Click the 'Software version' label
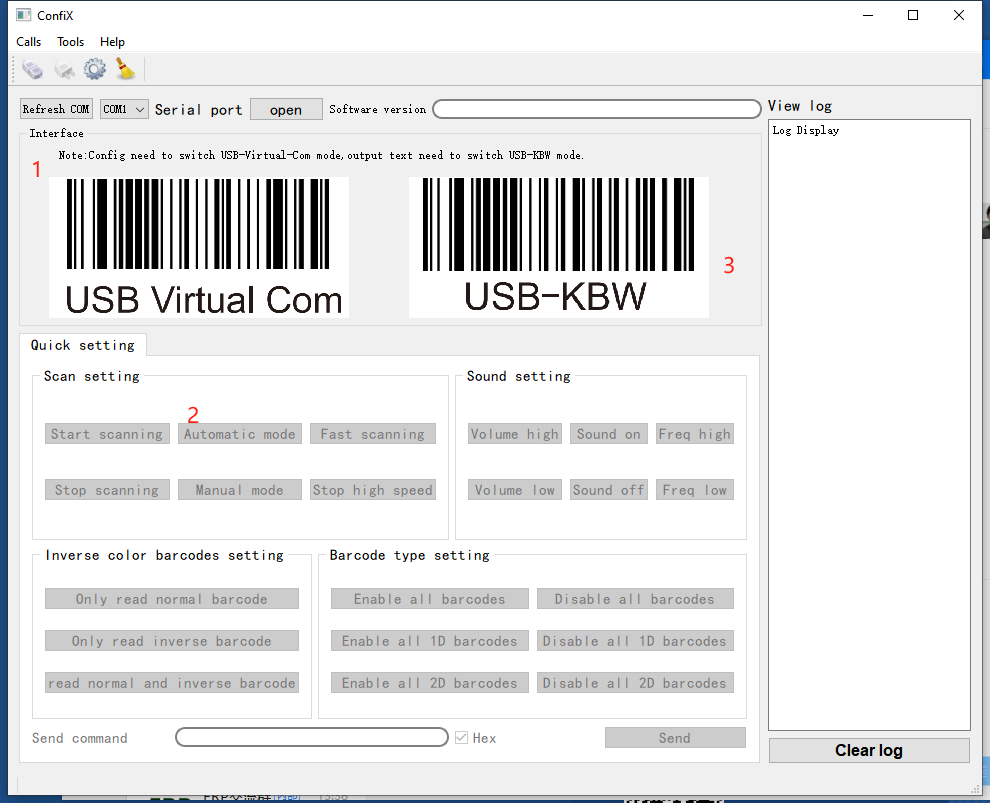 point(378,109)
